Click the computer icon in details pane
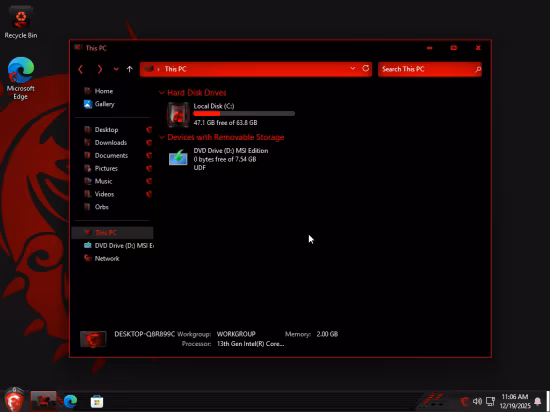The image size is (550, 412). click(x=93, y=339)
